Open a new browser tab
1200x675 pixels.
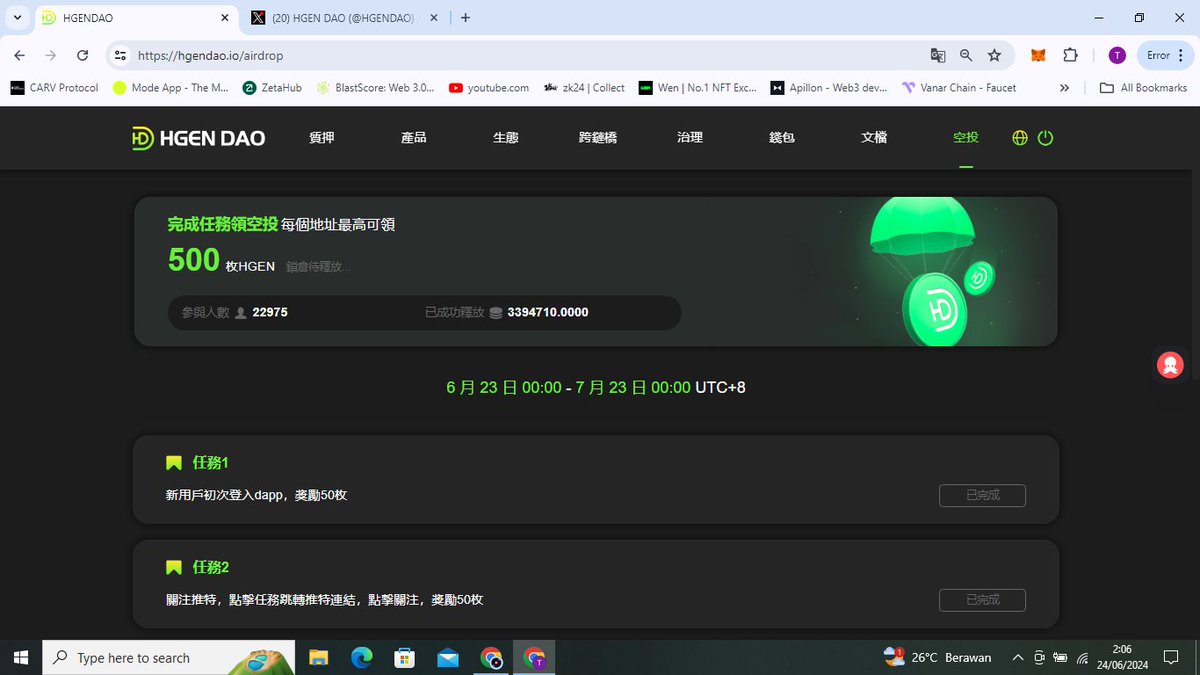[465, 18]
